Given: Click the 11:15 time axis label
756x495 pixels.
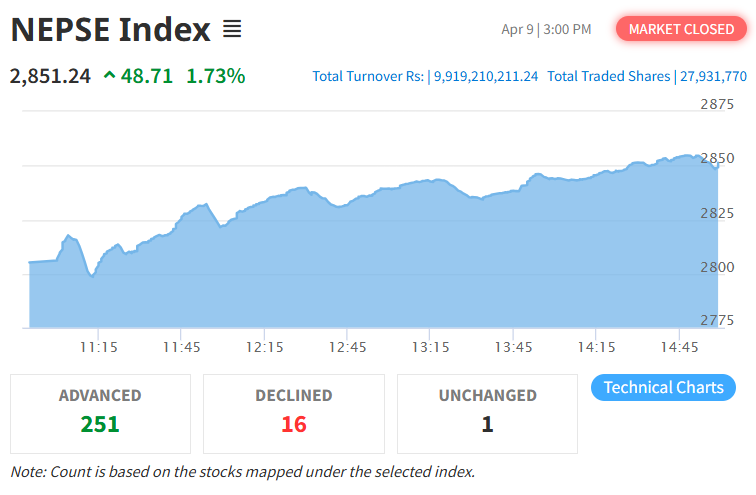Looking at the screenshot, I should (99, 347).
